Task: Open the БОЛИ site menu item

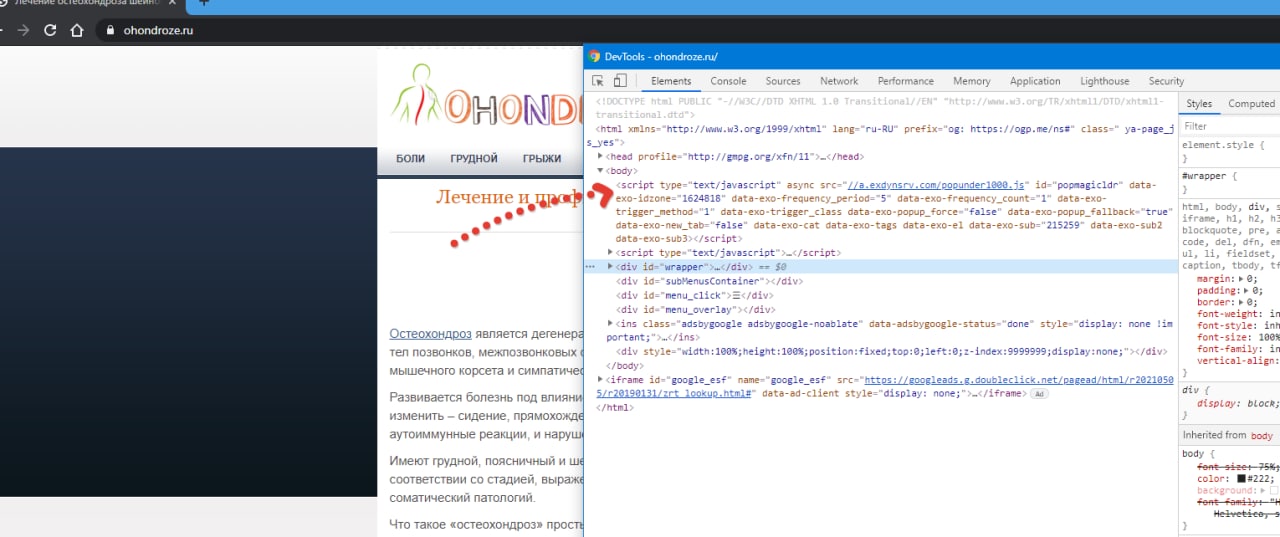Action: [410, 158]
